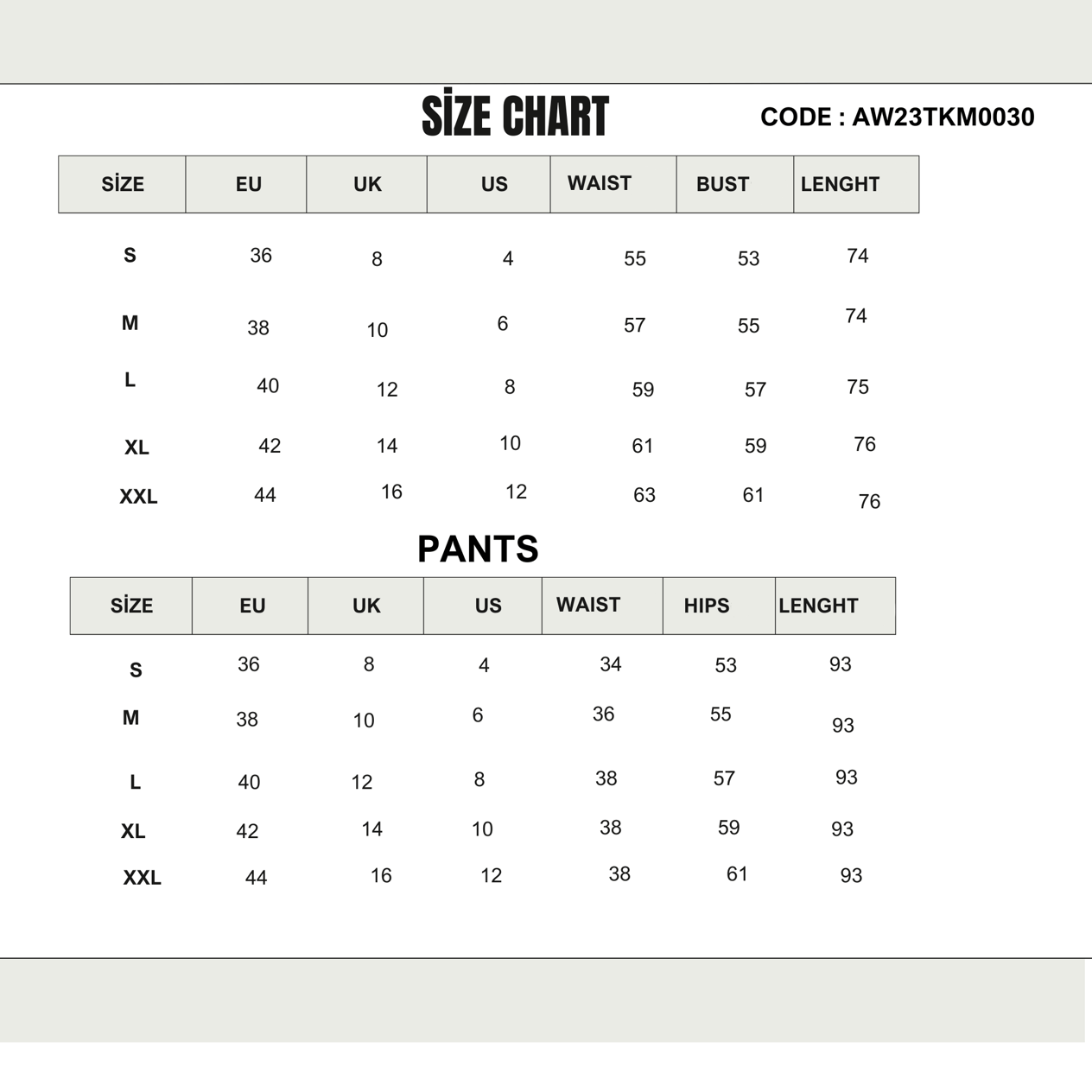Click the PANTS section heading
The image size is (1092, 1092).
479,549
